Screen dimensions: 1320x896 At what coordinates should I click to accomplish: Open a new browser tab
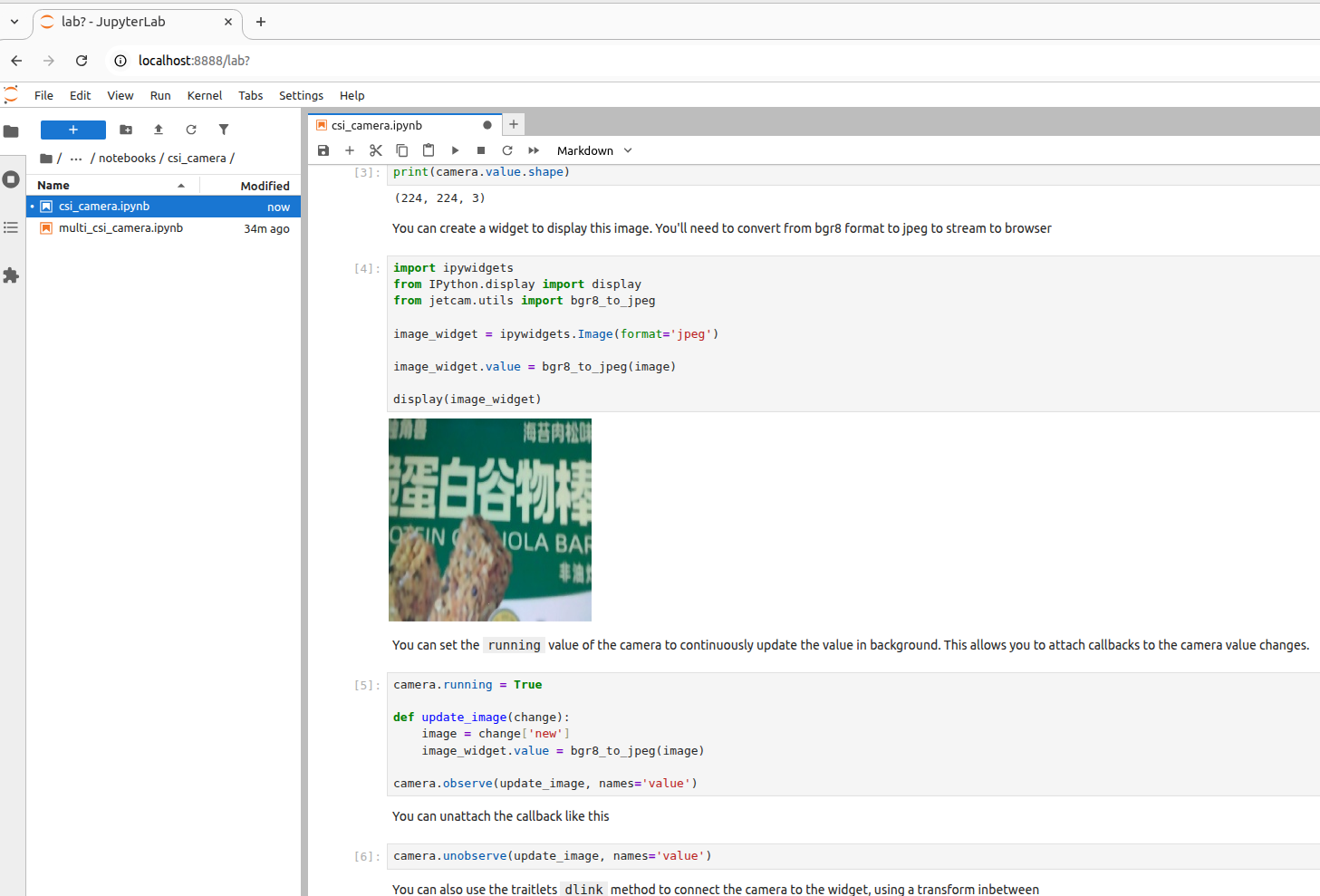261,22
